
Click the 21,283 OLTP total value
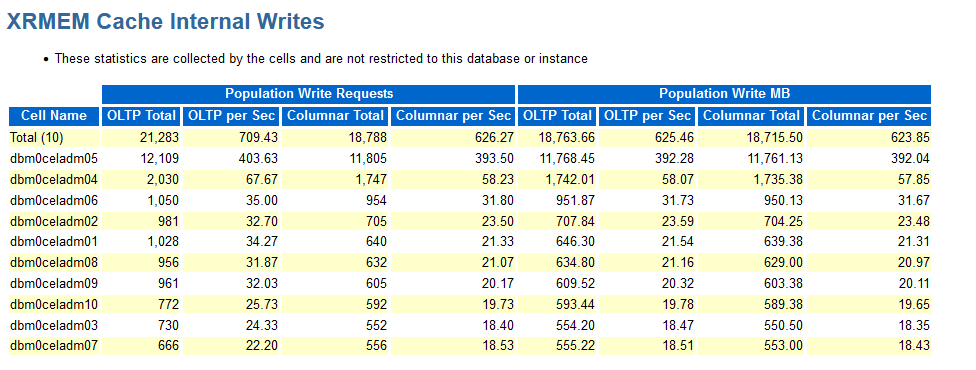point(161,138)
